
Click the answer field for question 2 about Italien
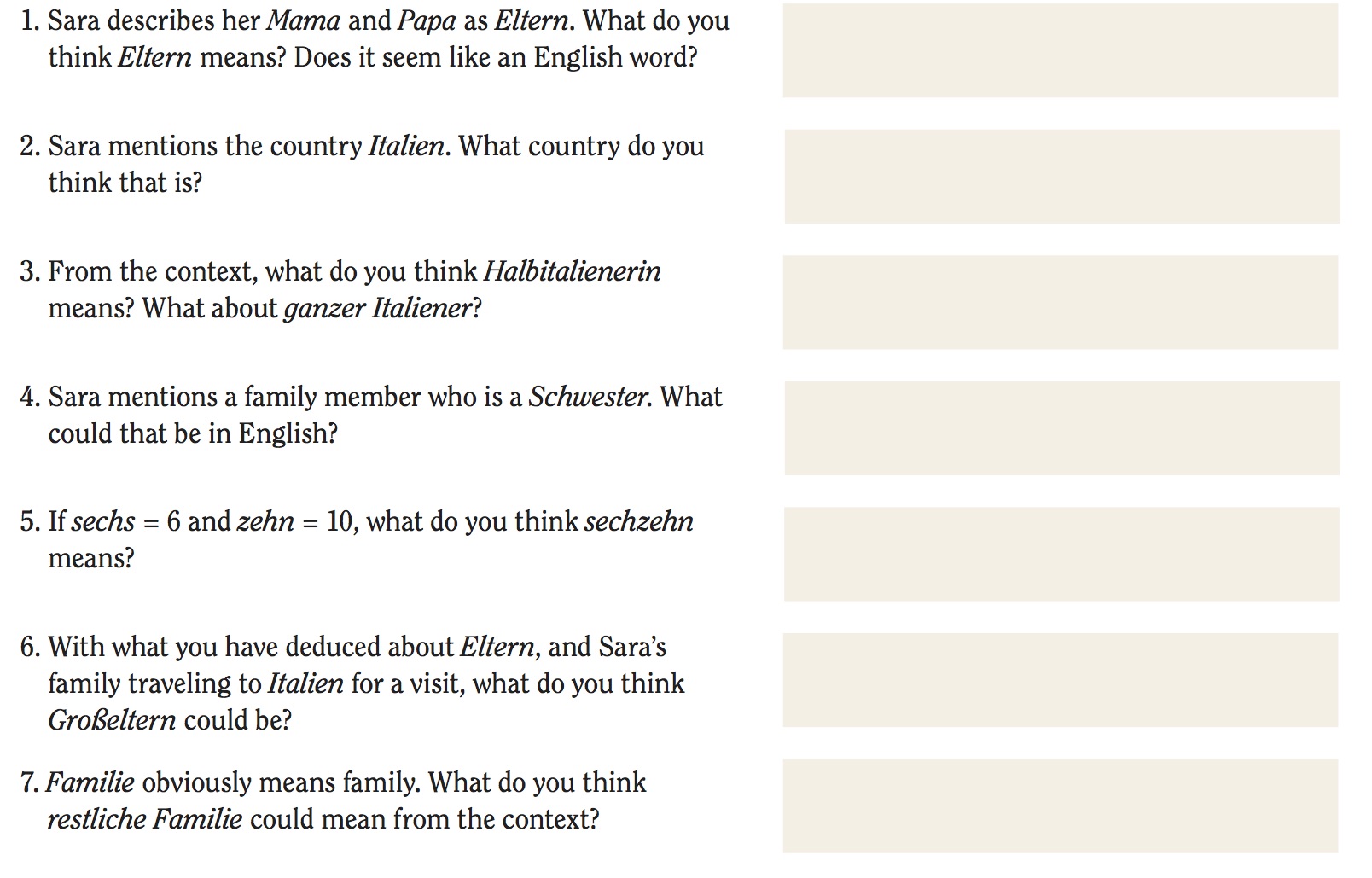click(x=1062, y=177)
